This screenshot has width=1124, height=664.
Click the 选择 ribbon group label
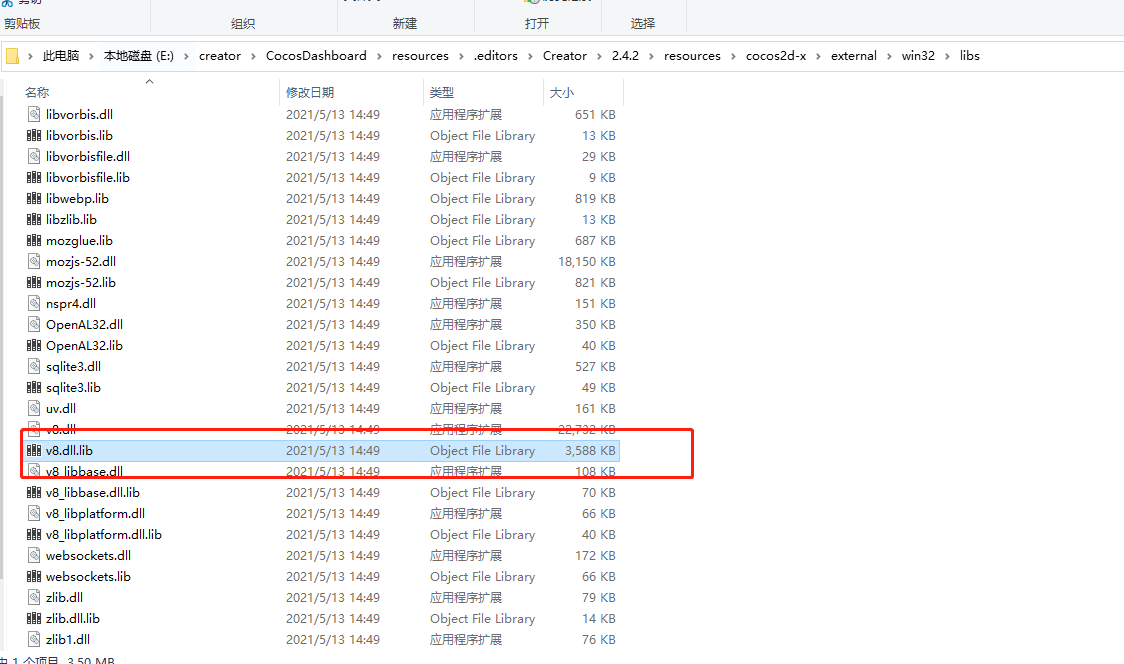[643, 24]
